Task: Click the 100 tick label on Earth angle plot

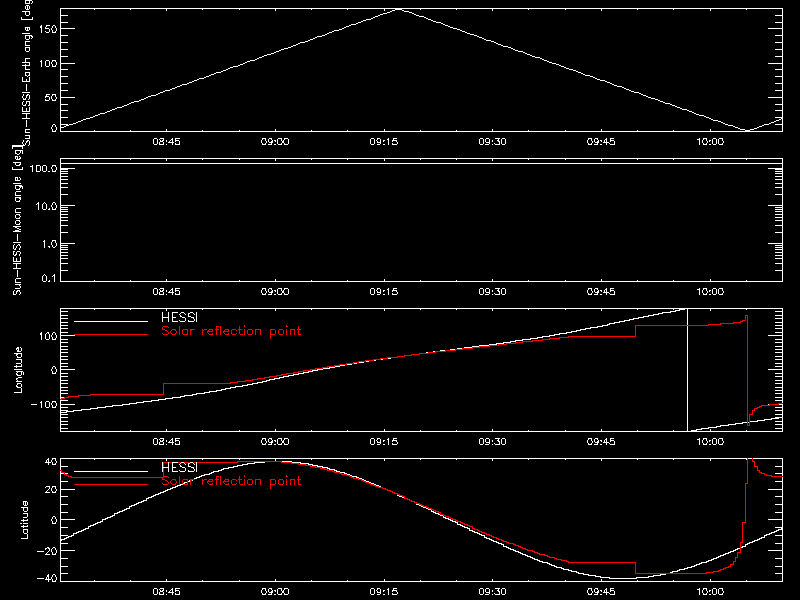Action: click(x=48, y=63)
